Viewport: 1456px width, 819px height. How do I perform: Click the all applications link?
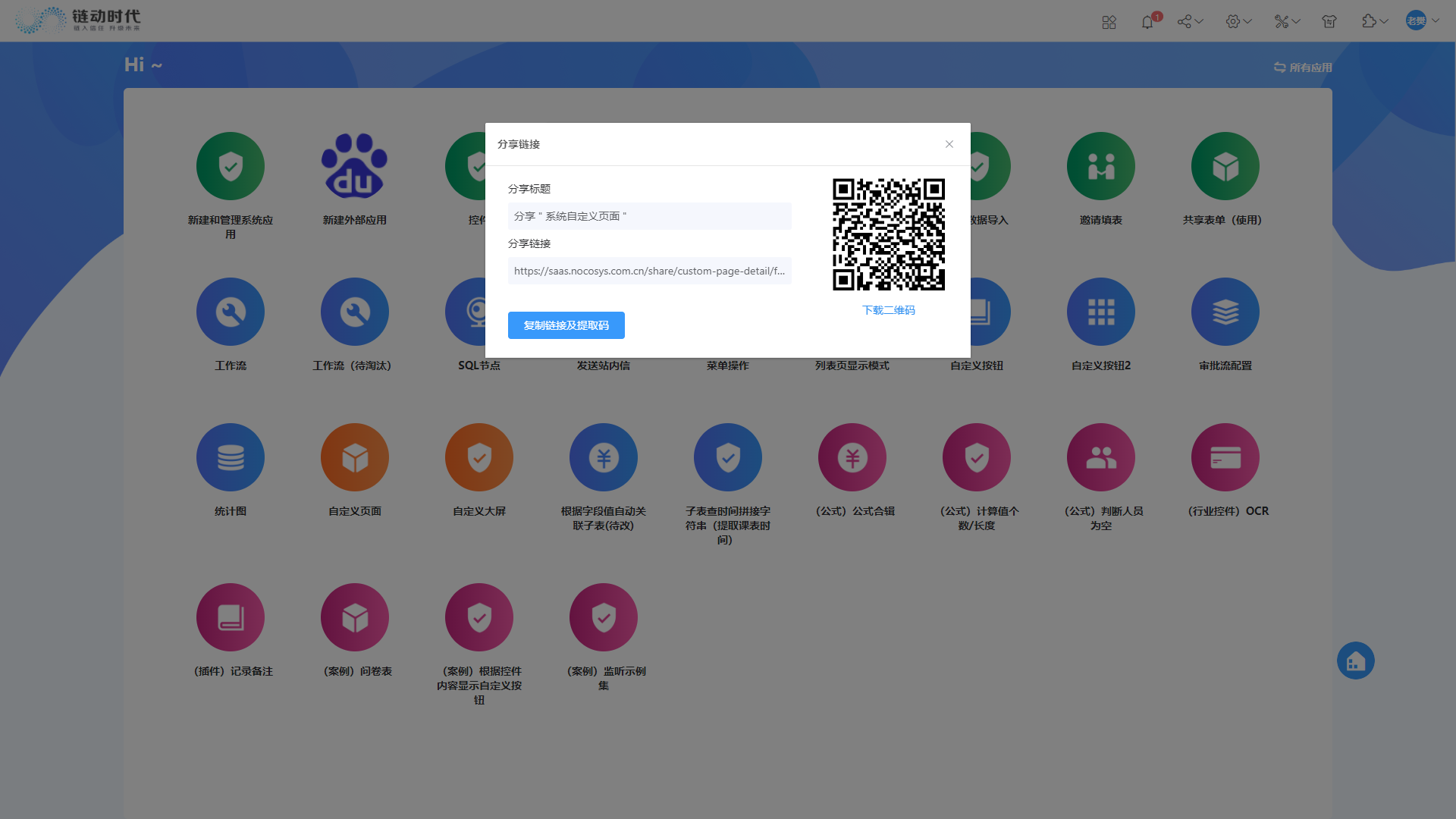(1303, 67)
